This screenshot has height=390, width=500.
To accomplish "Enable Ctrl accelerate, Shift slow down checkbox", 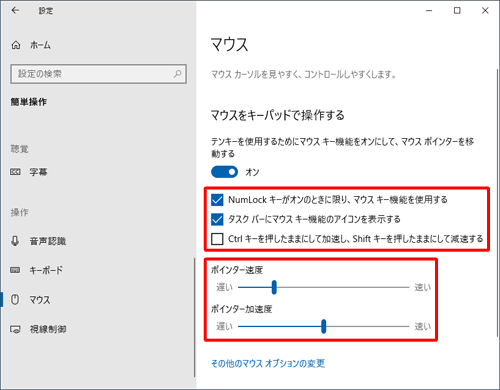I will click(217, 239).
